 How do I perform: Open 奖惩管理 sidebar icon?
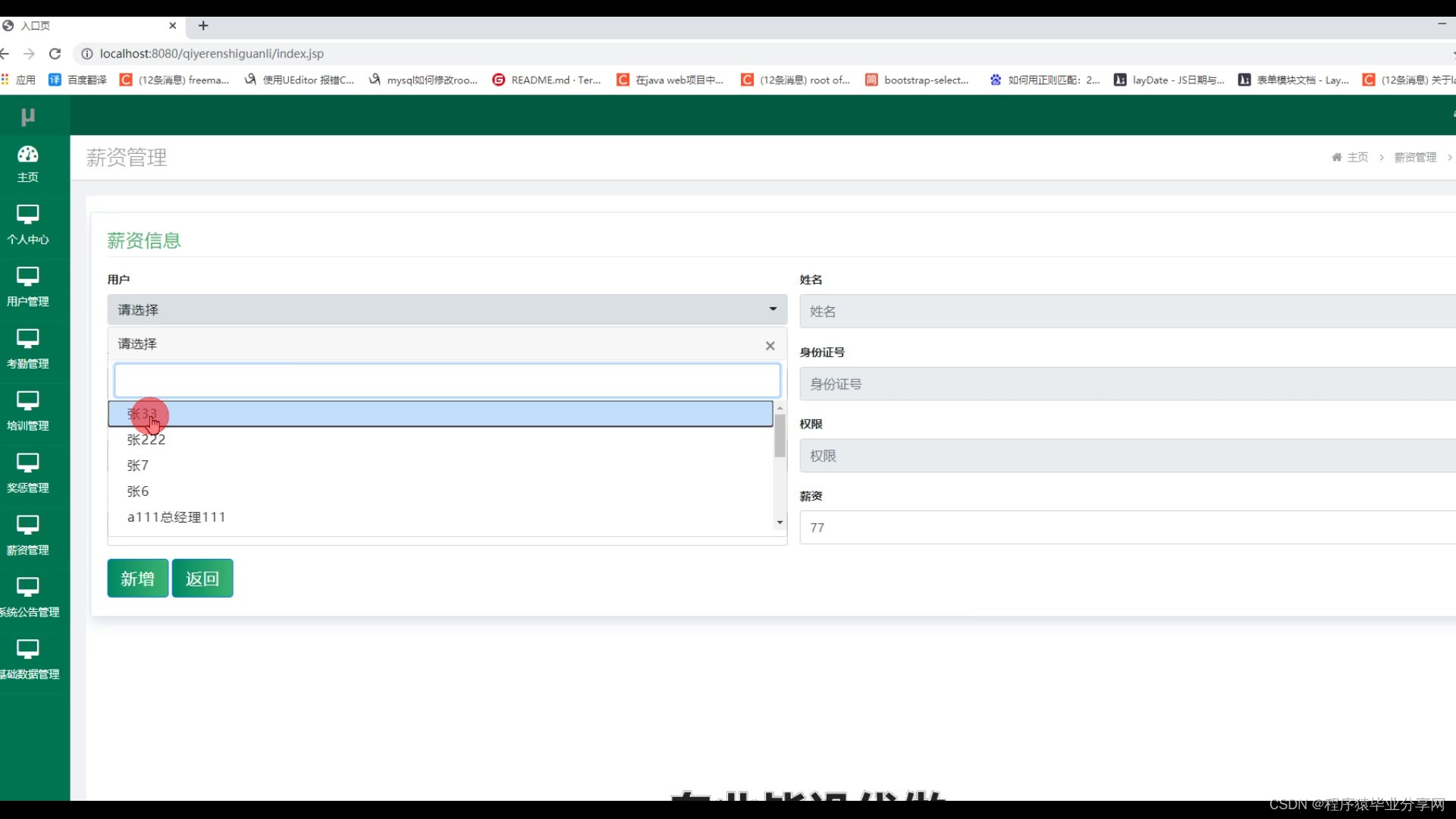28,464
